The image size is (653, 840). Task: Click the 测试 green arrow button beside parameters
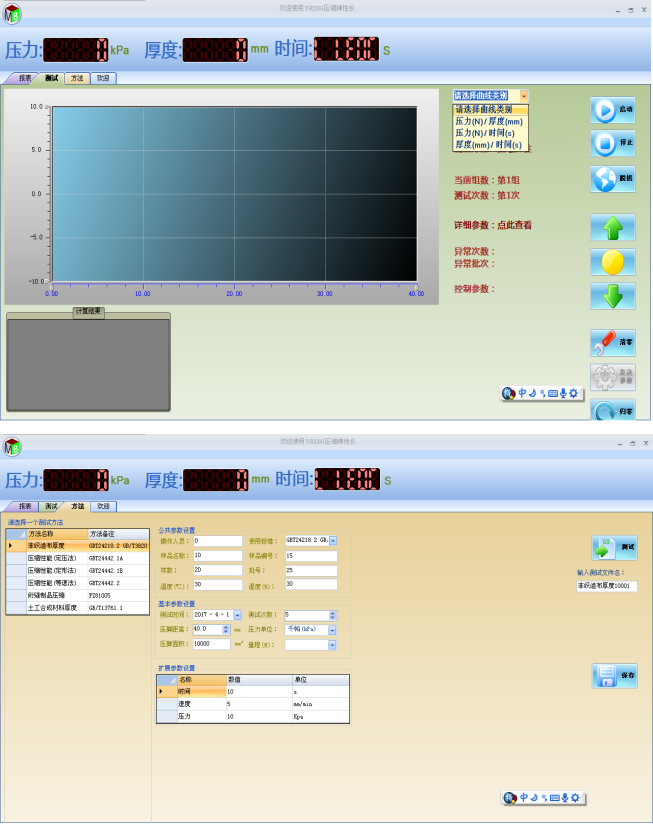[613, 547]
